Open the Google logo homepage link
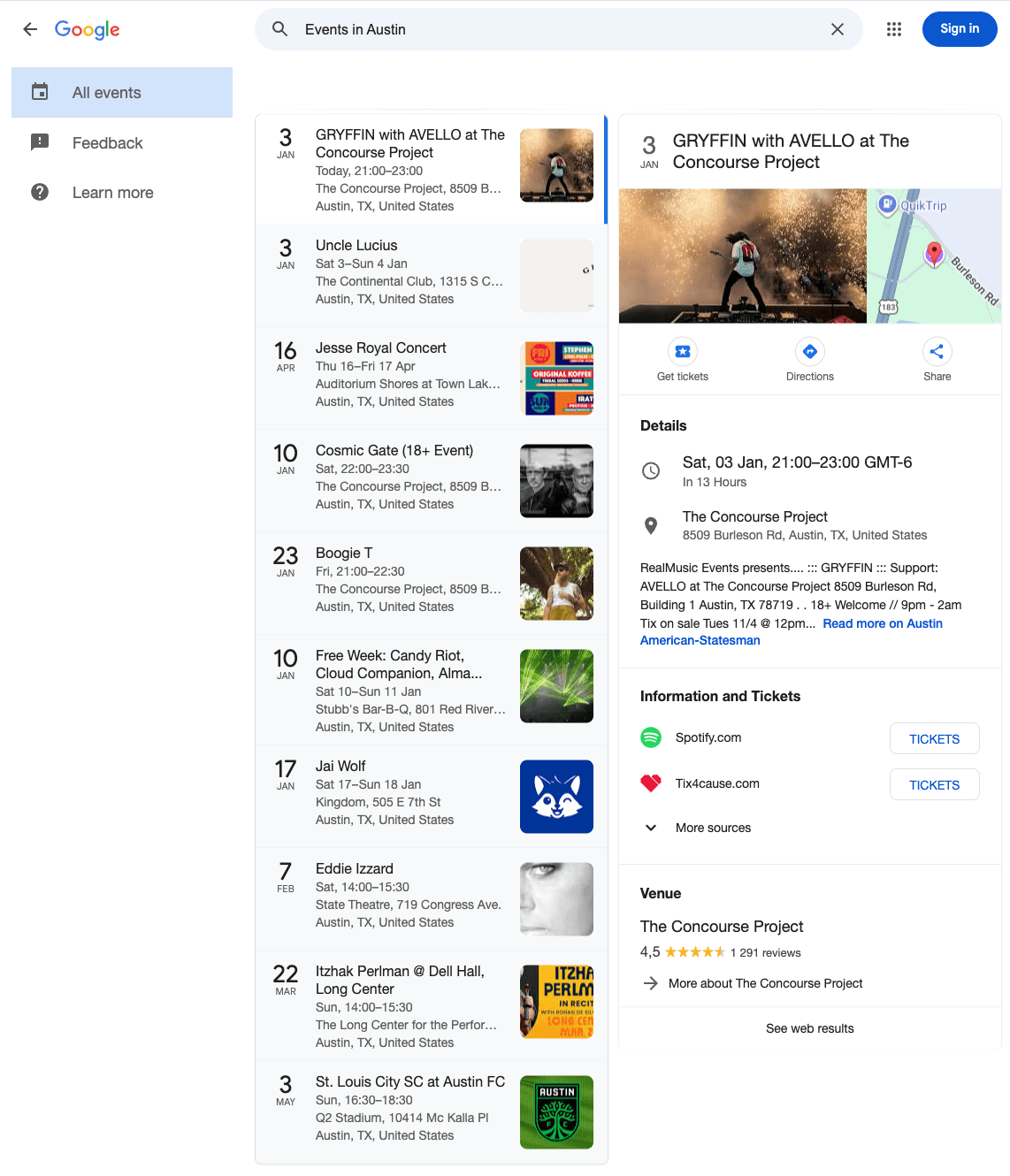This screenshot has height=1176, width=1010. [88, 29]
